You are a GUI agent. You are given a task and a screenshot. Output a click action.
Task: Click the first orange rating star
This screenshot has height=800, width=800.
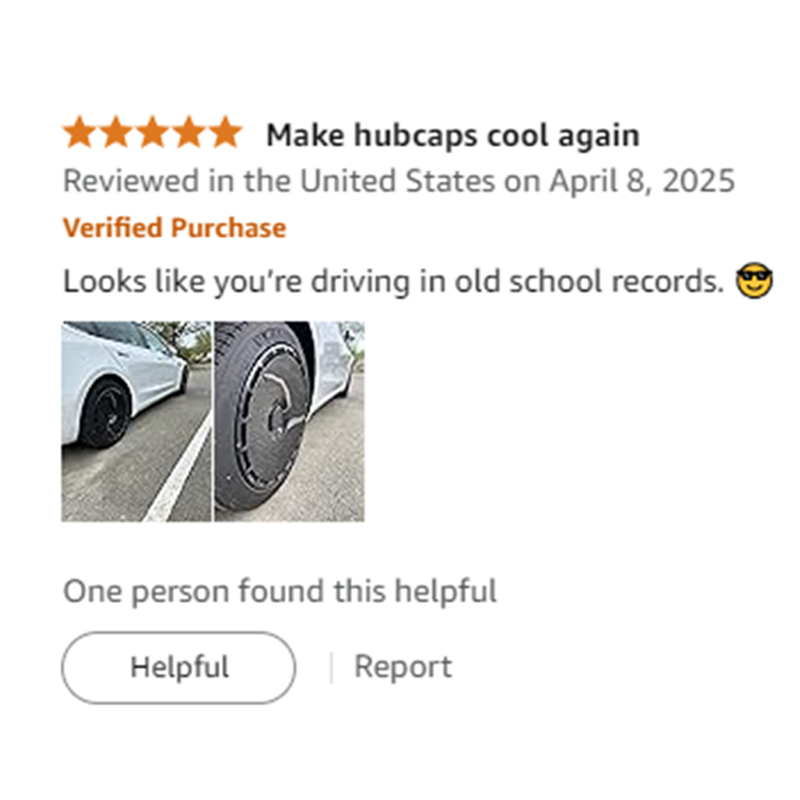click(x=80, y=133)
